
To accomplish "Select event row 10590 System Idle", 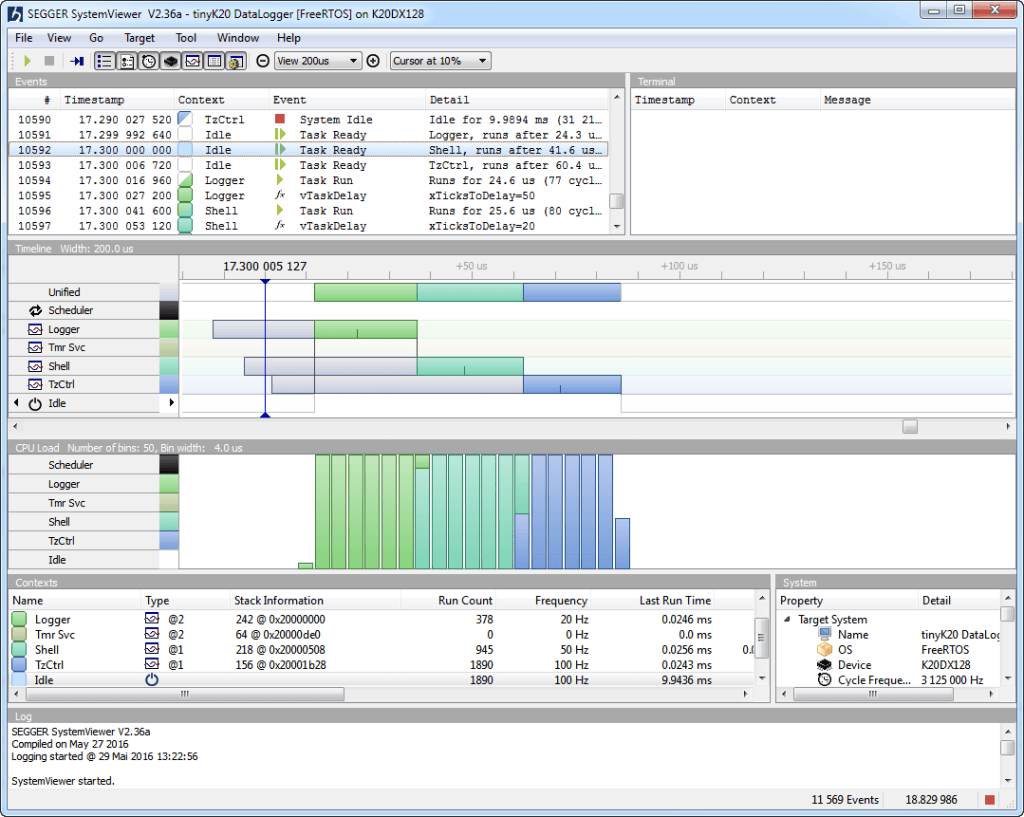I will (x=308, y=120).
